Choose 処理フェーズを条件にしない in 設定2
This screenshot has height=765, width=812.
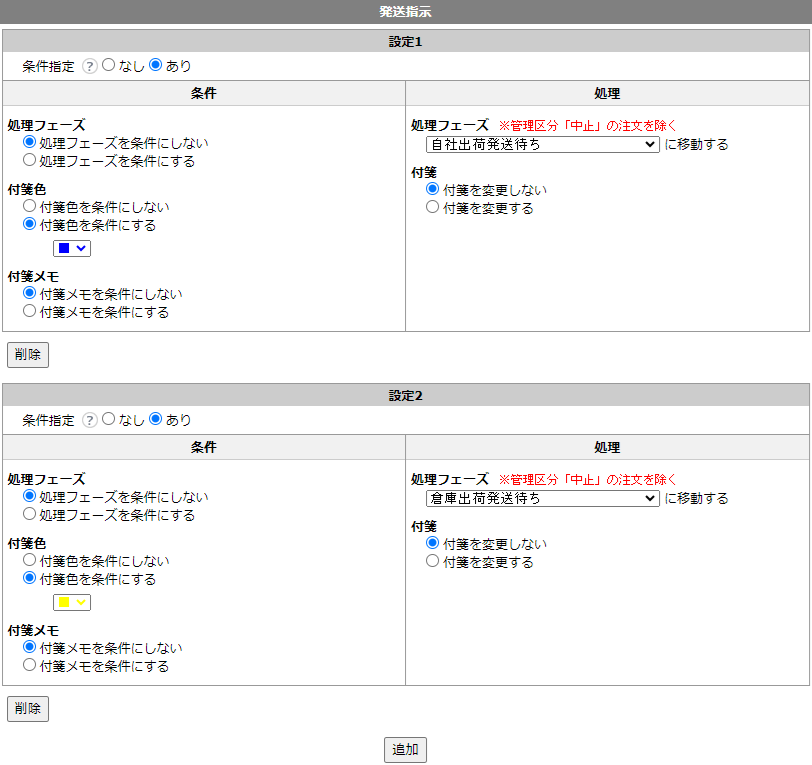point(30,496)
